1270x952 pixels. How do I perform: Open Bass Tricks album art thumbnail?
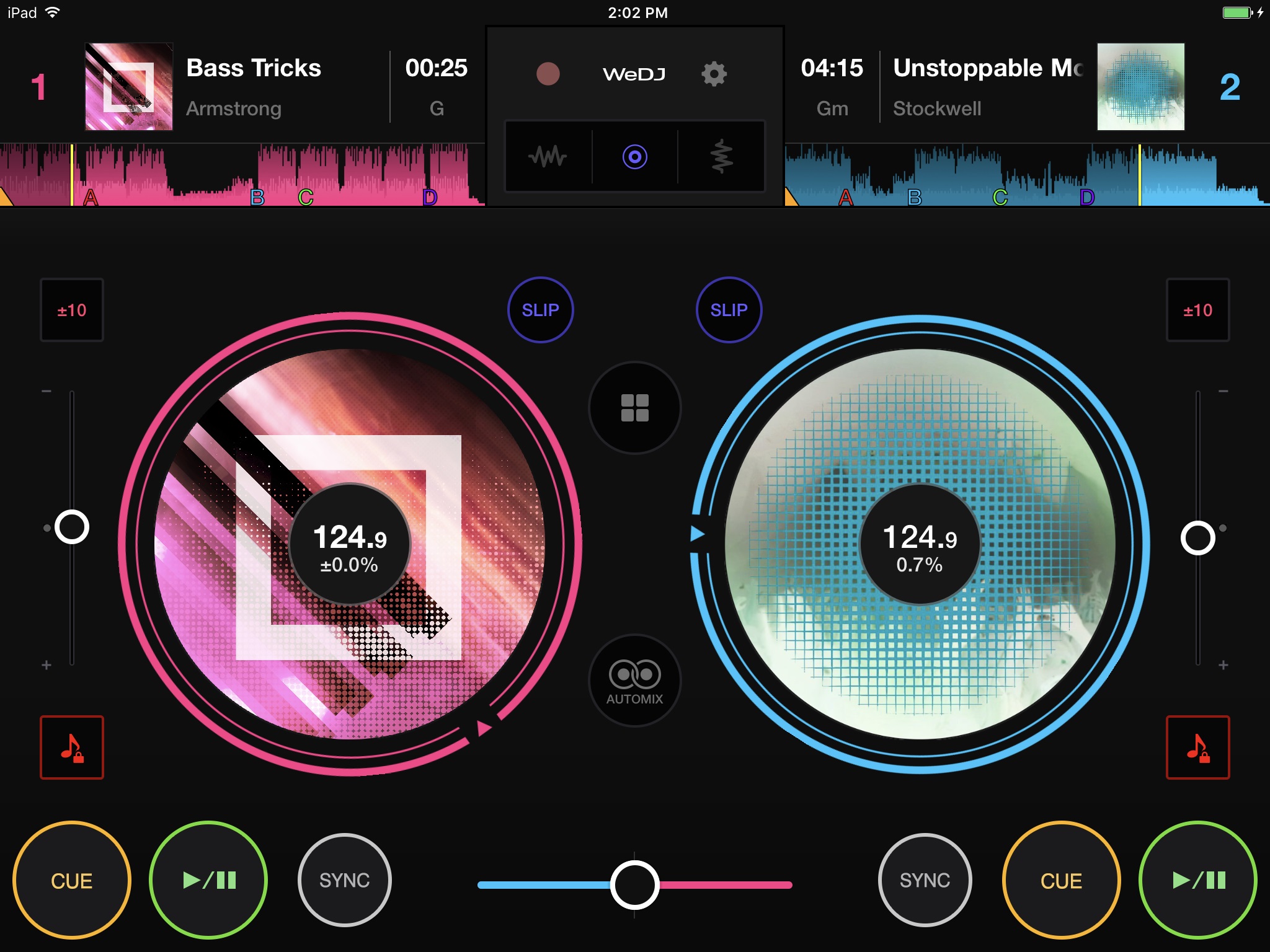tap(129, 86)
